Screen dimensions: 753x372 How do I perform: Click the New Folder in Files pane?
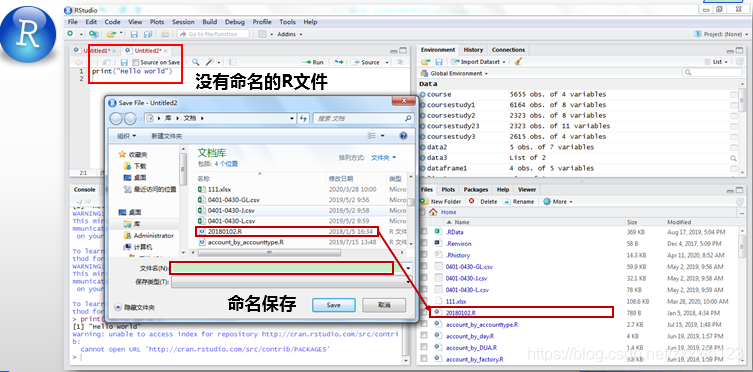(x=441, y=202)
